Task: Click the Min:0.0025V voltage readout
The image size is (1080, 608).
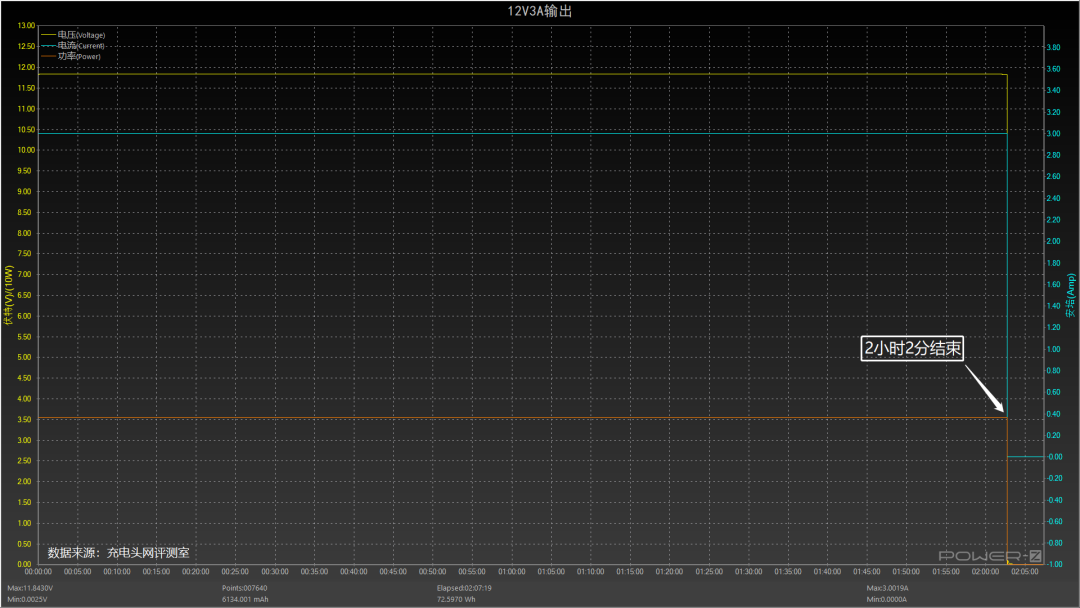Action: (28, 599)
